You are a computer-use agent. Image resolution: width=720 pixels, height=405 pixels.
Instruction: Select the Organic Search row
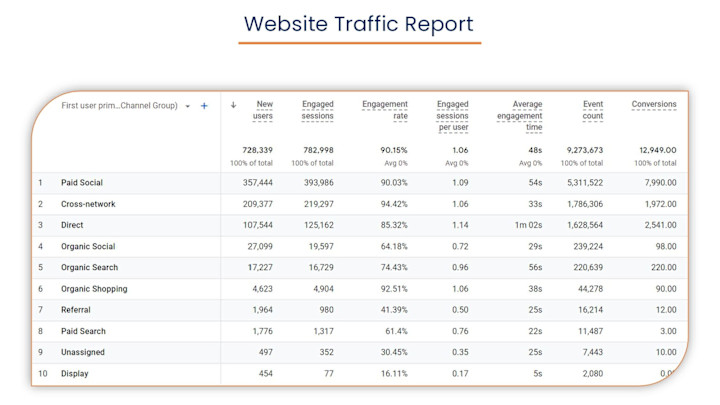coord(360,268)
